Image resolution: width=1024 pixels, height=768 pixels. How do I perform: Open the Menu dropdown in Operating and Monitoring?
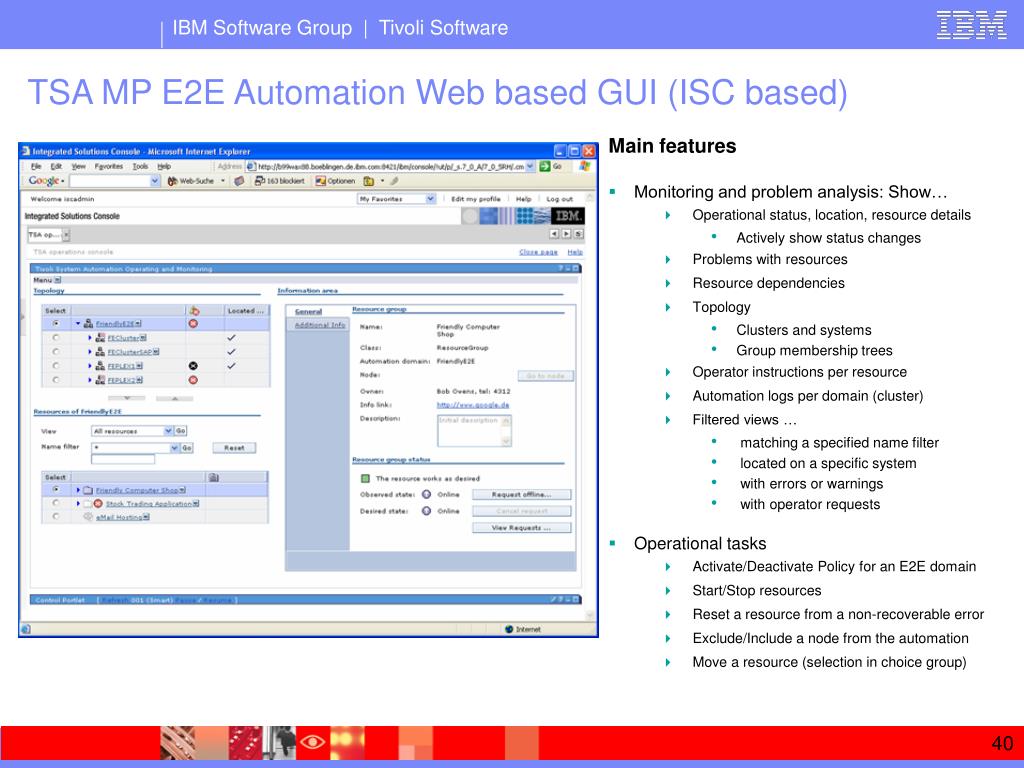click(x=47, y=280)
